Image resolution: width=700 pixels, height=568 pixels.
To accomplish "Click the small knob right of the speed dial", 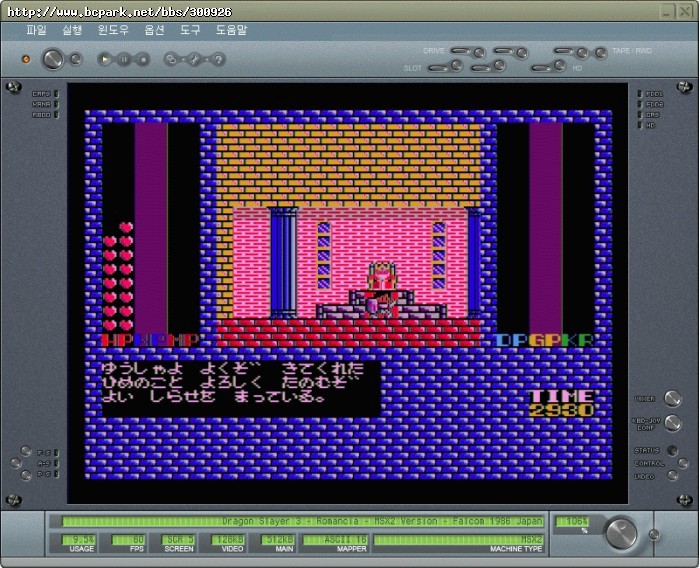I will click(x=654, y=534).
